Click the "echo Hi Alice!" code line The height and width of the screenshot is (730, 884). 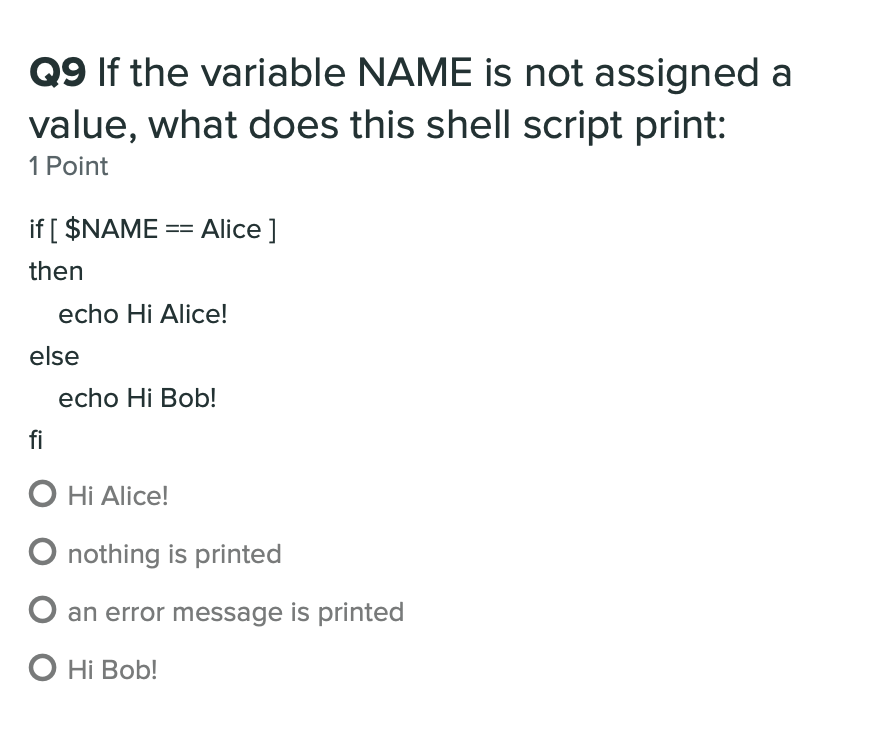[143, 314]
